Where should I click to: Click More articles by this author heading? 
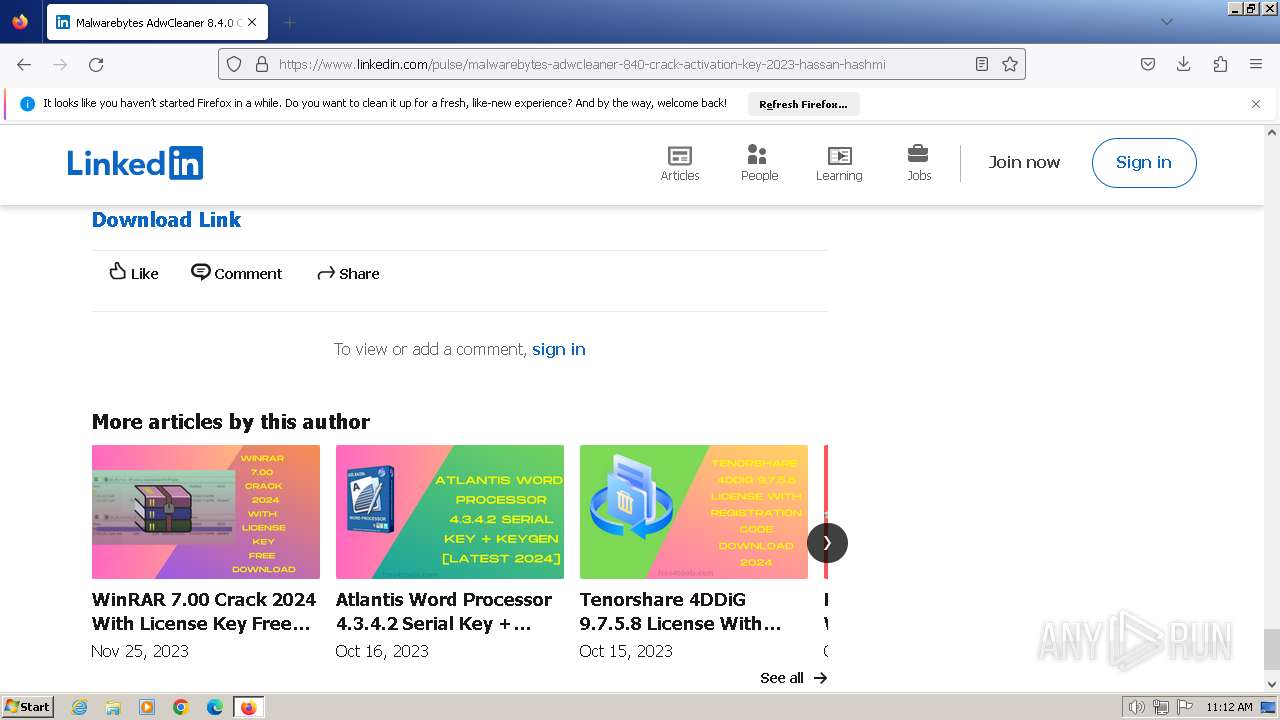coord(231,422)
